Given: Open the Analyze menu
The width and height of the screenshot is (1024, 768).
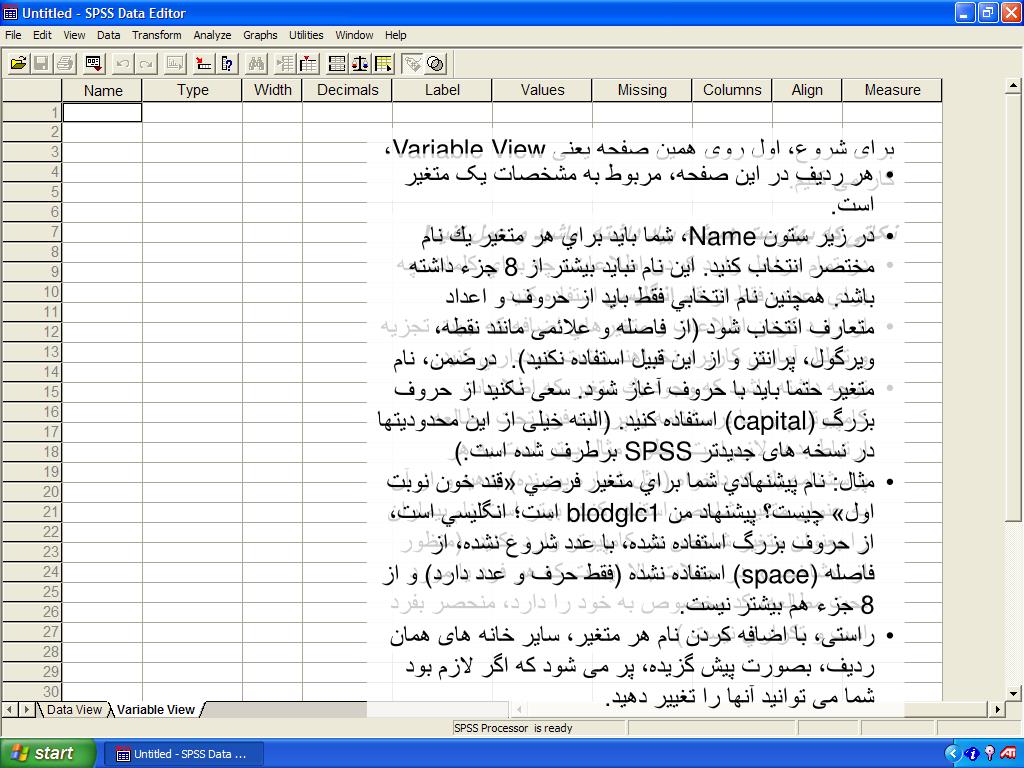Looking at the screenshot, I should 212,35.
